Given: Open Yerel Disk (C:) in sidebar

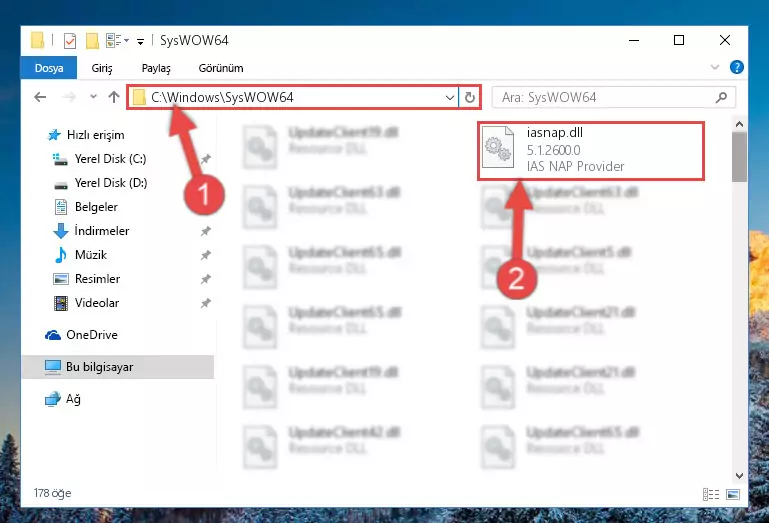Looking at the screenshot, I should (x=100, y=159).
